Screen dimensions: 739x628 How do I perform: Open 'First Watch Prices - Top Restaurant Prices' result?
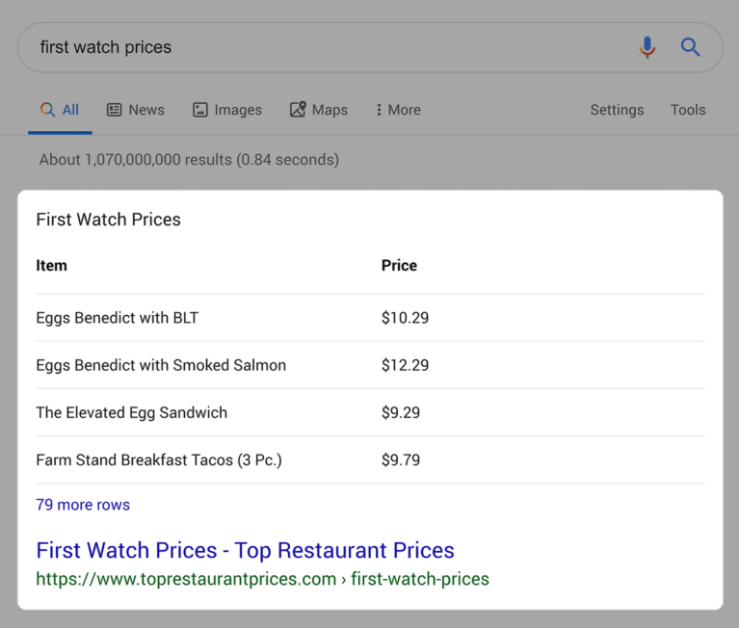[x=245, y=550]
